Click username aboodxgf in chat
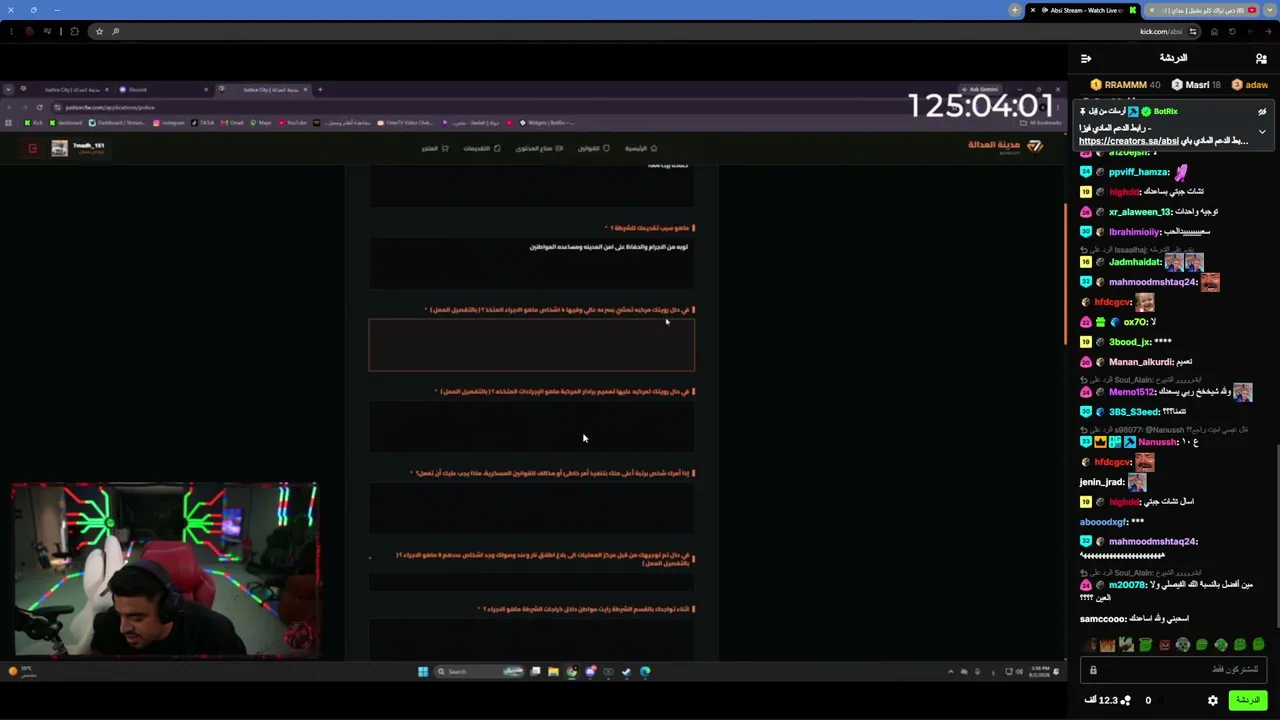The width and height of the screenshot is (1280, 720). point(1103,522)
